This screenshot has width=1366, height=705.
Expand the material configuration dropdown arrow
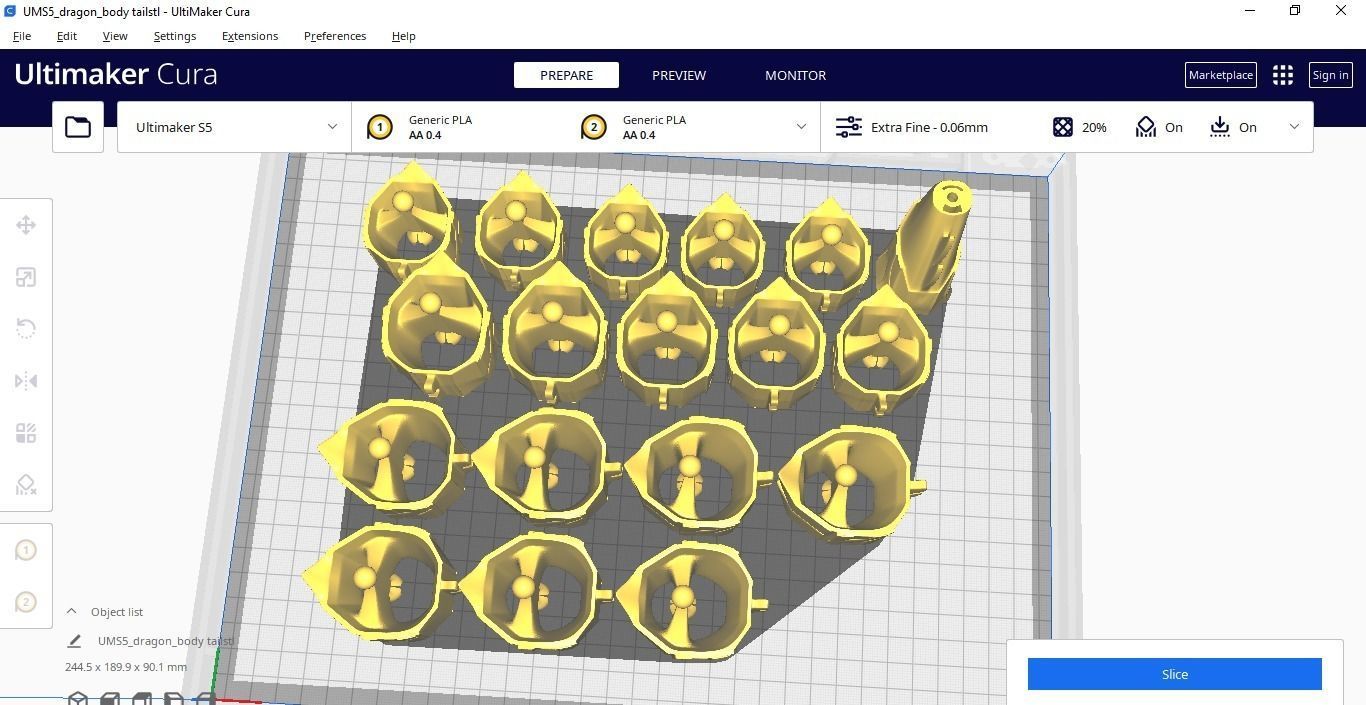pyautogui.click(x=801, y=127)
